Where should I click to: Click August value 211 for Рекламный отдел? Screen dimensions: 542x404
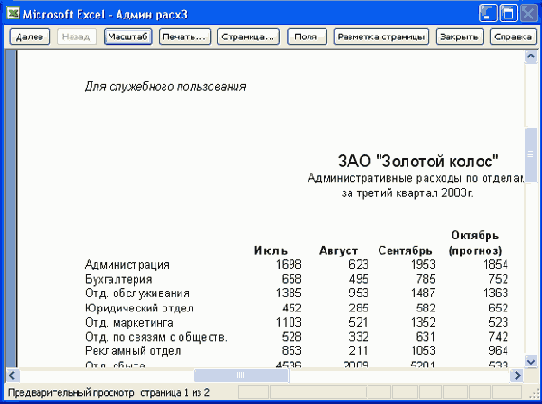tap(358, 351)
